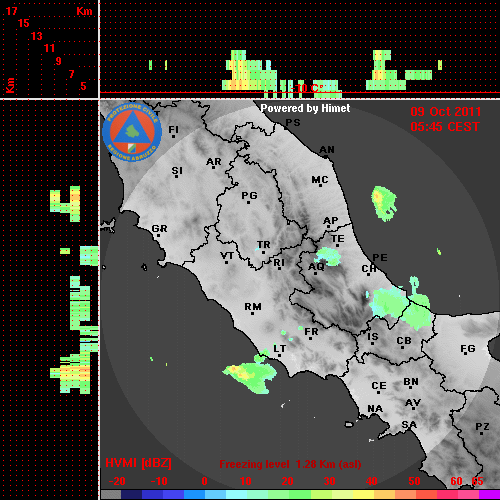Click the SA city label
500x500 pixels.
tap(409, 425)
